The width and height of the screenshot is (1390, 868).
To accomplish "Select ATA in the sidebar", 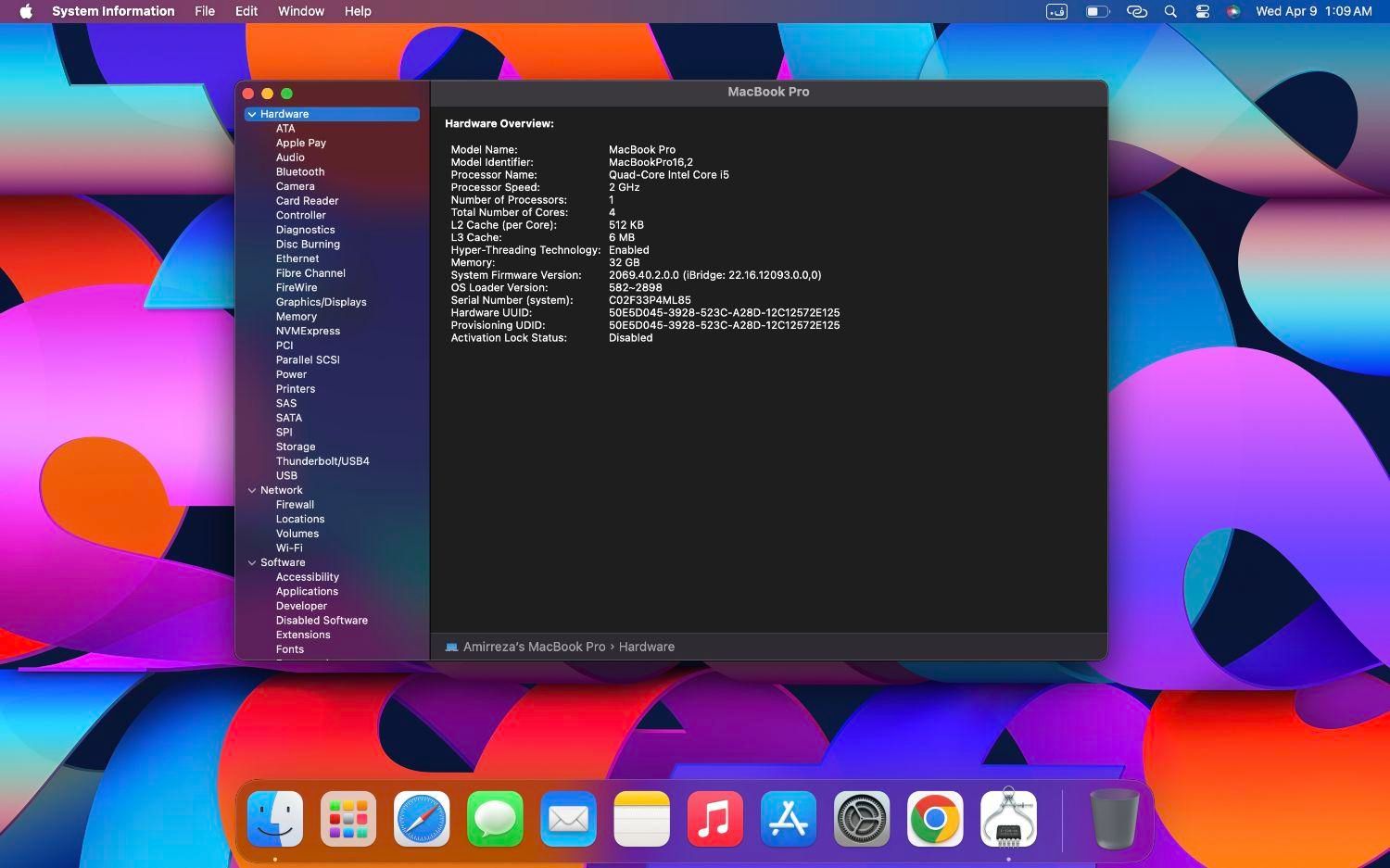I will 285,129.
